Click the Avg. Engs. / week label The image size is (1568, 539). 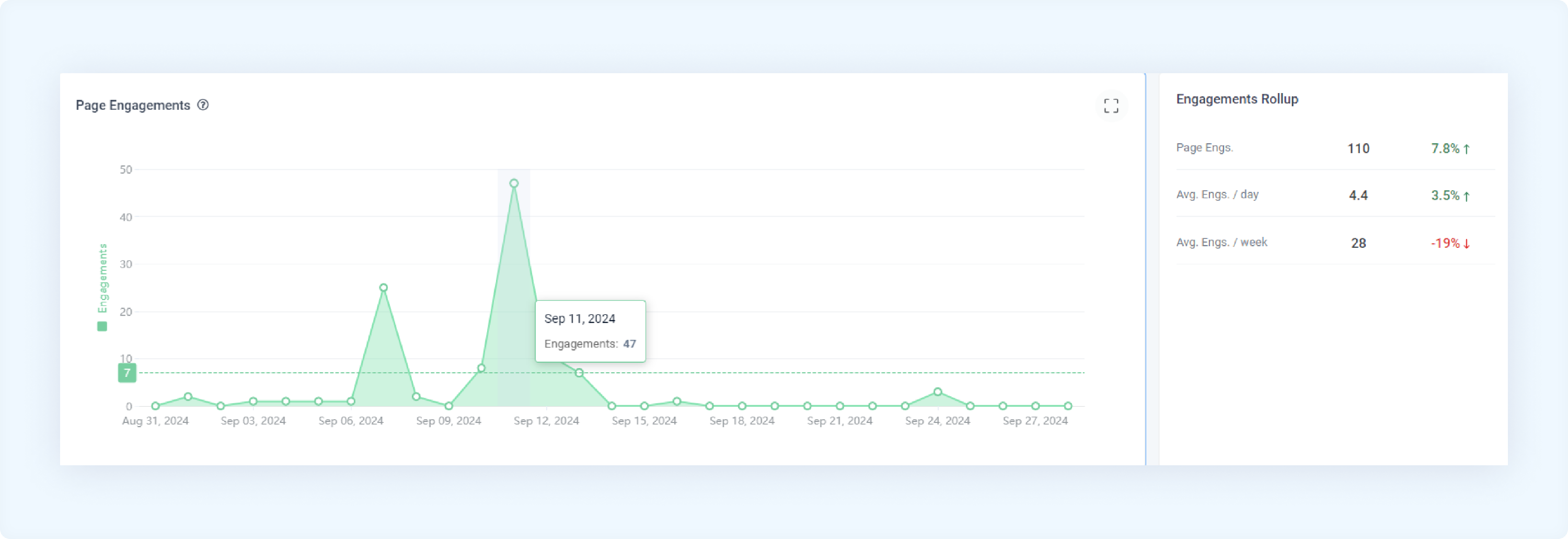(x=1221, y=242)
